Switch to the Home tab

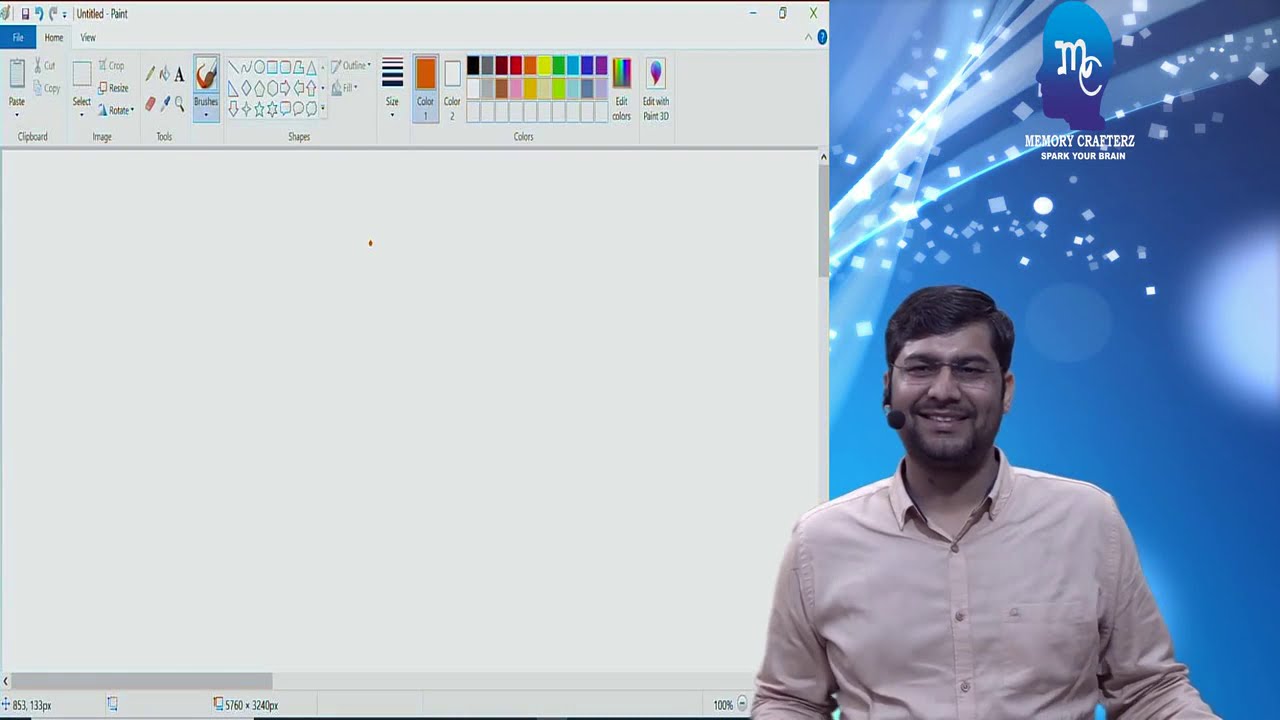pos(54,38)
